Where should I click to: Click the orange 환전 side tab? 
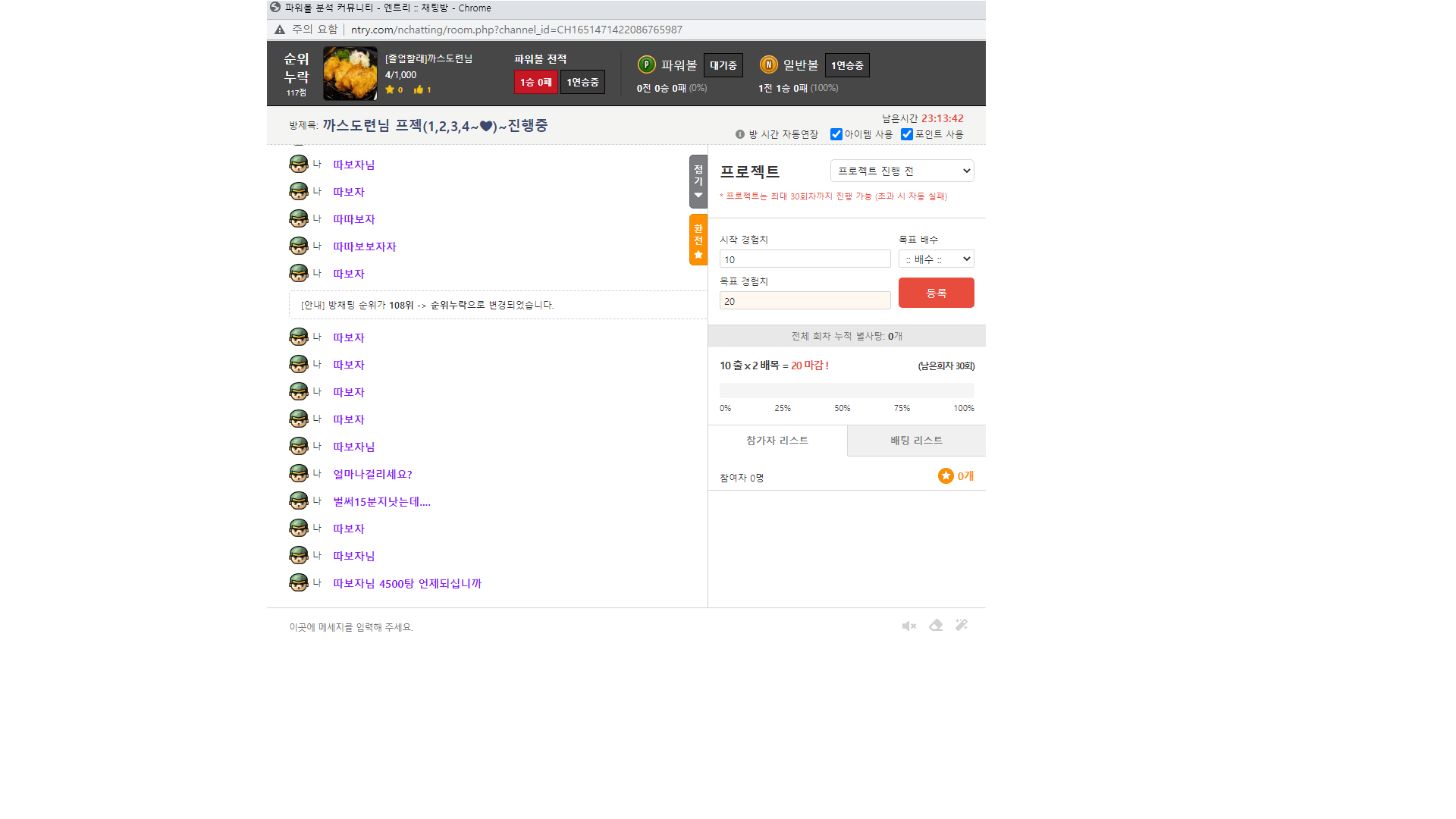click(x=698, y=240)
